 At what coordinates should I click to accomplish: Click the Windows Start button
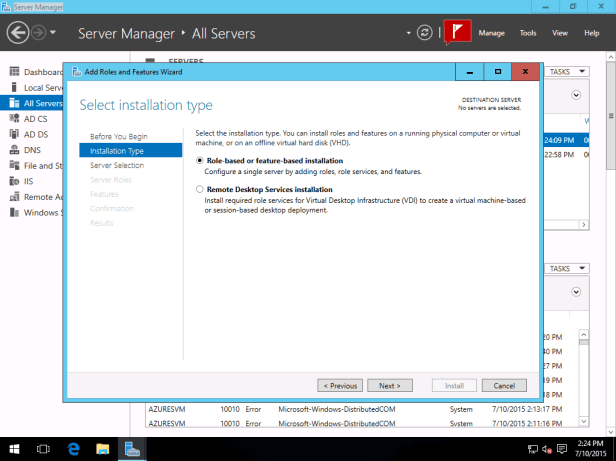(16, 449)
